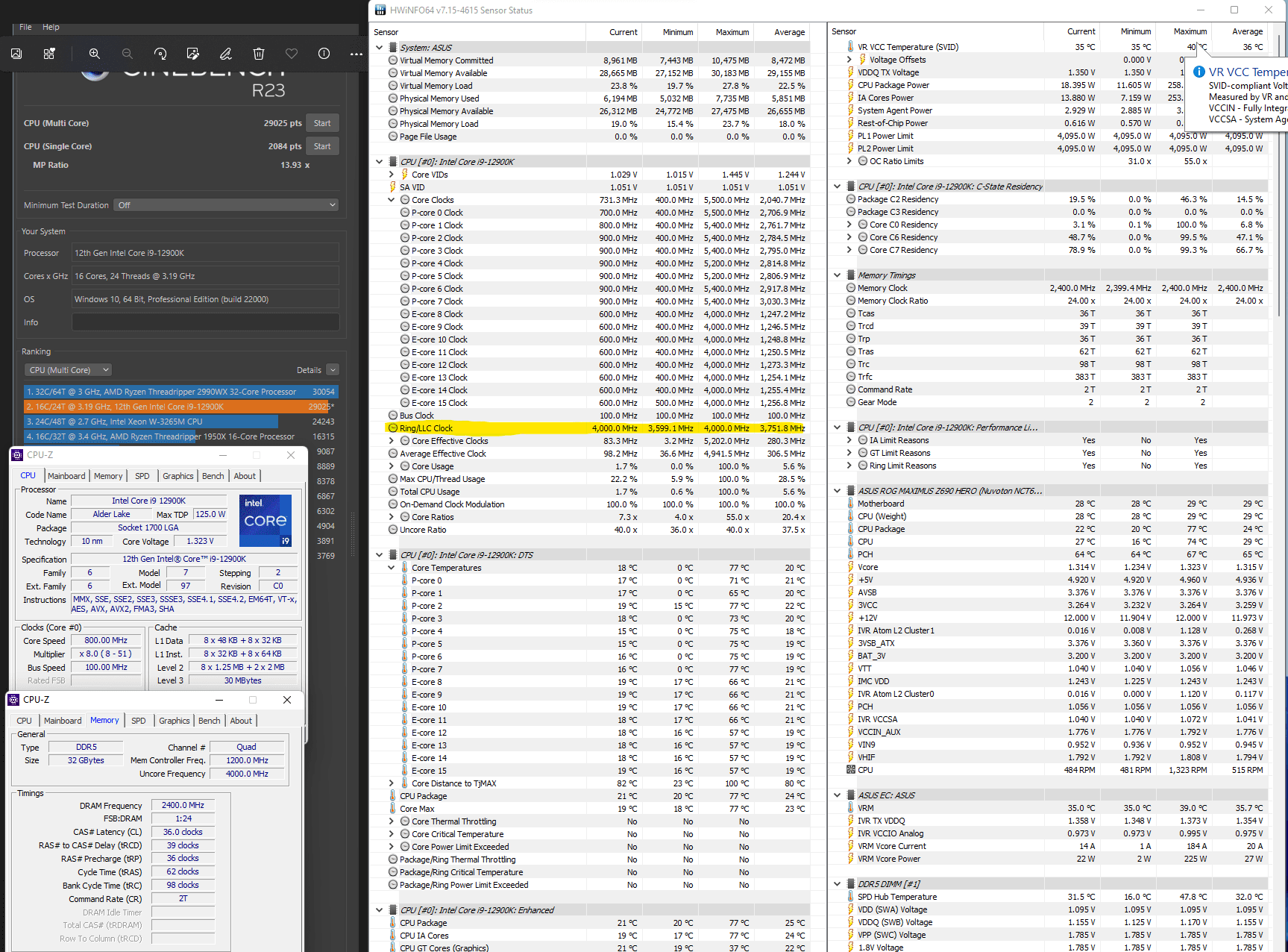Click the lightning icon beside Core VIDs

[405, 175]
